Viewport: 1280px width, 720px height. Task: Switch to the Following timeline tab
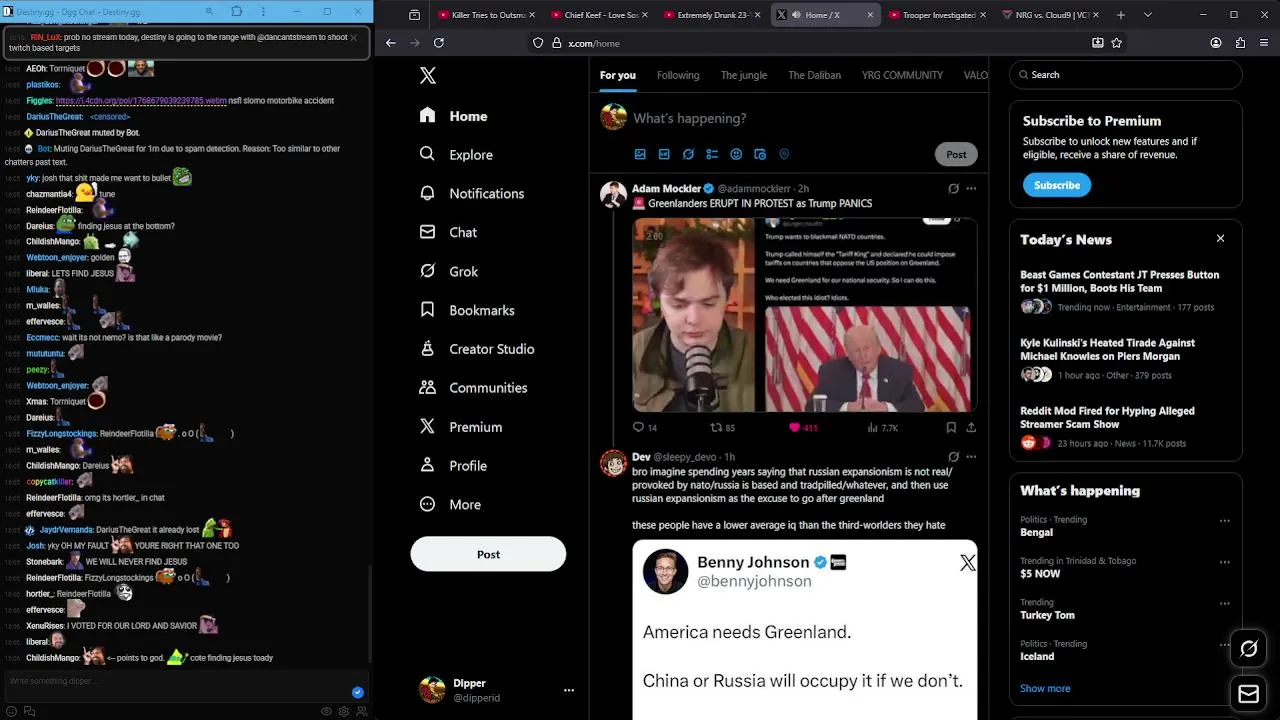678,75
